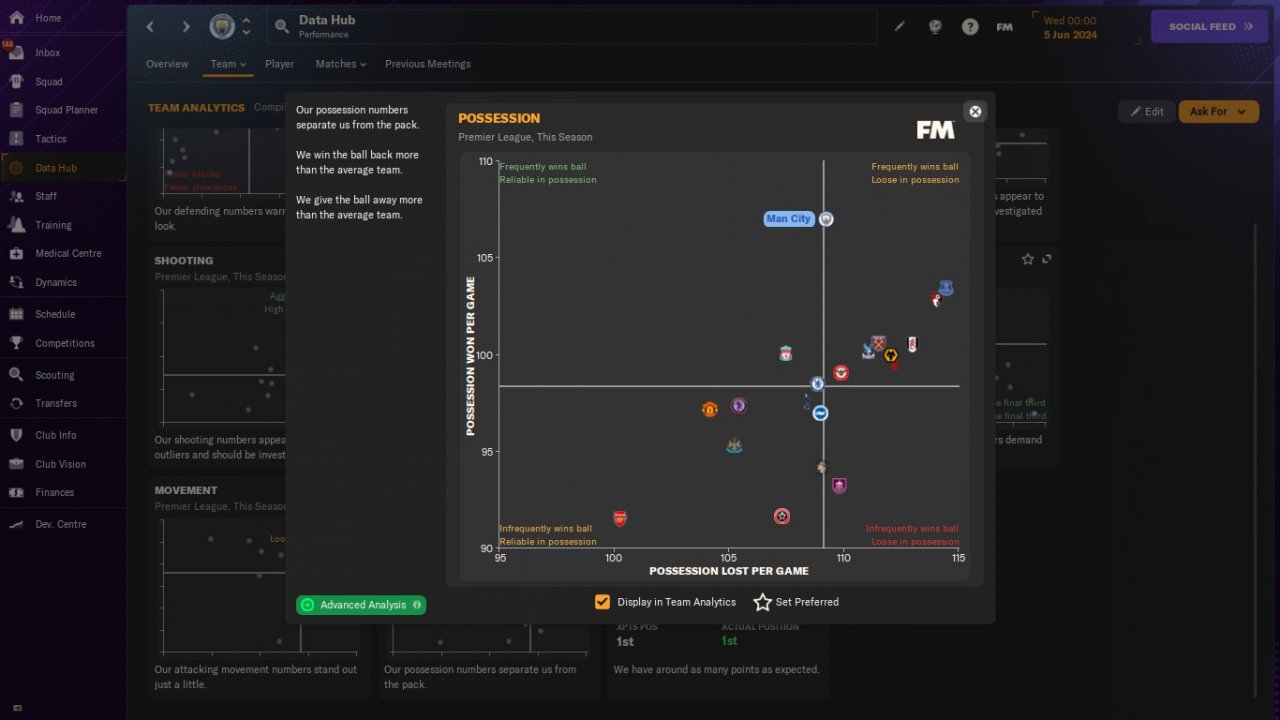Click the Advanced Analysis button

point(361,605)
